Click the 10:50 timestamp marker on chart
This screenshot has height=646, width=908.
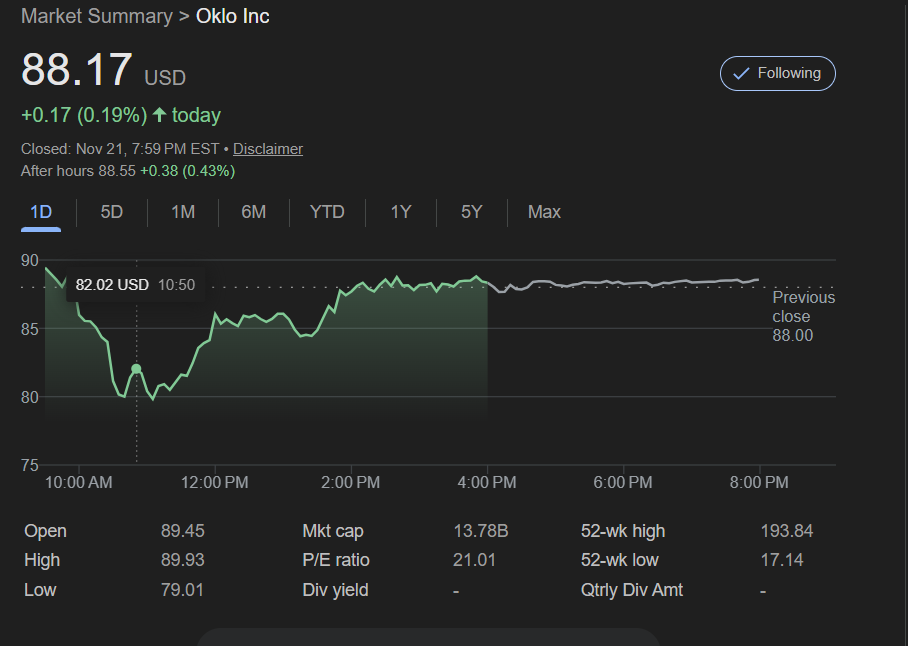point(176,284)
